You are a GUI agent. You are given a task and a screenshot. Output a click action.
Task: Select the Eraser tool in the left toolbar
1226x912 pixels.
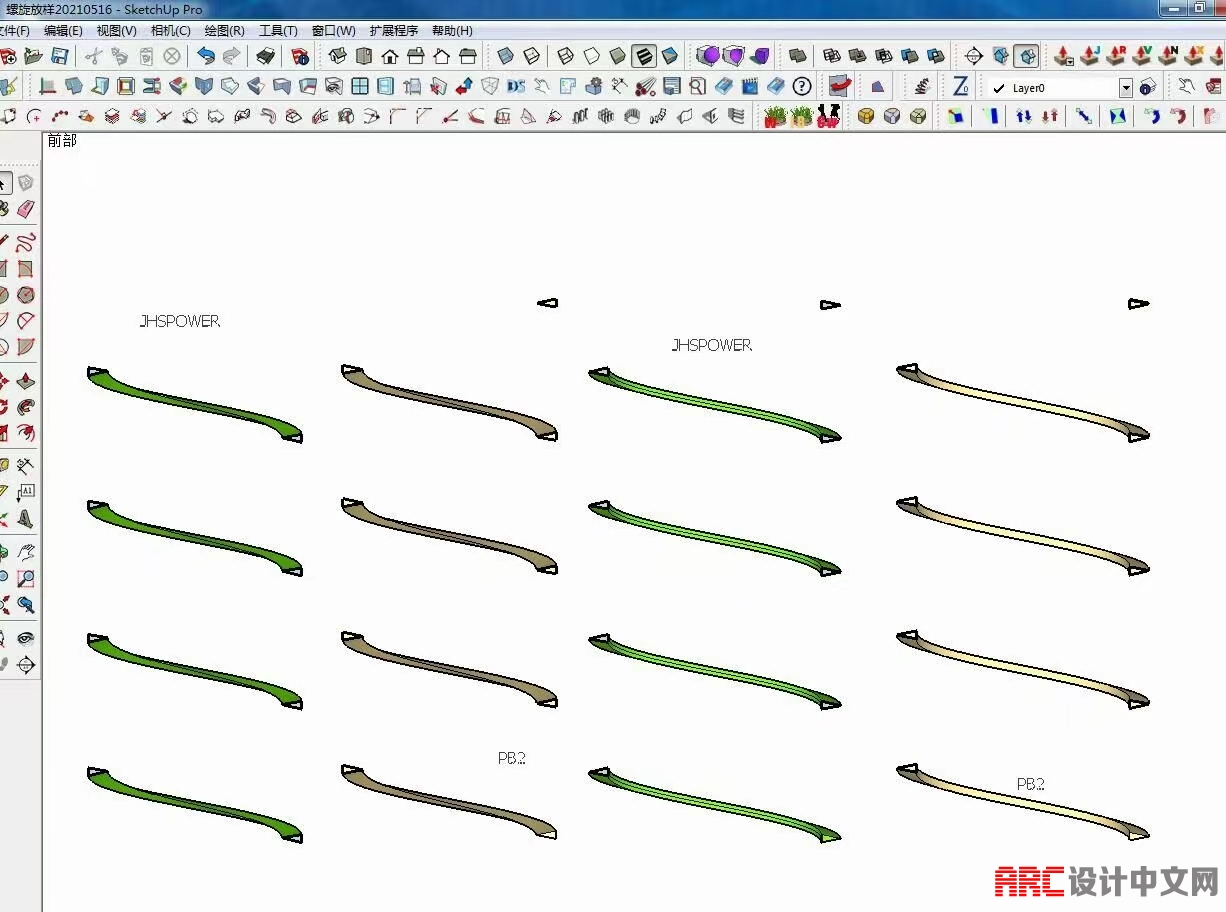click(26, 209)
